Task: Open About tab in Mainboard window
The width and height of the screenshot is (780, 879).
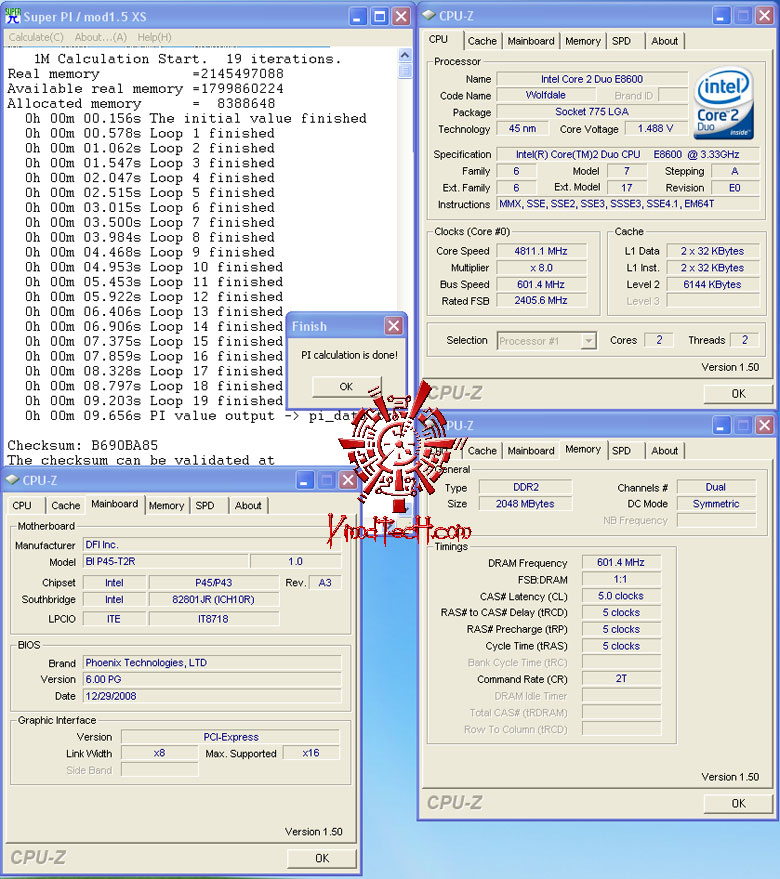Action: click(248, 506)
